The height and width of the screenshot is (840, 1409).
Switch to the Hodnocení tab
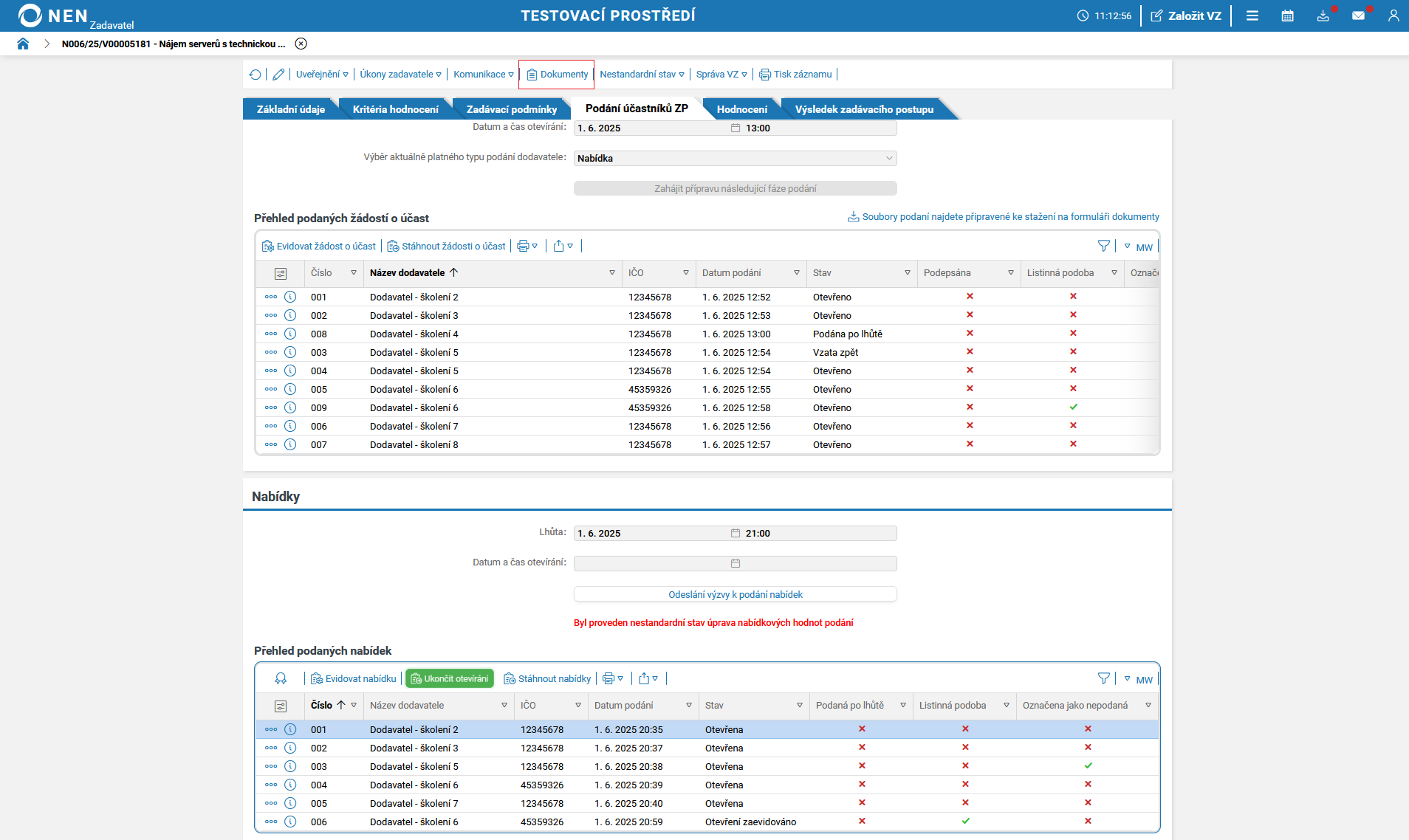(741, 109)
